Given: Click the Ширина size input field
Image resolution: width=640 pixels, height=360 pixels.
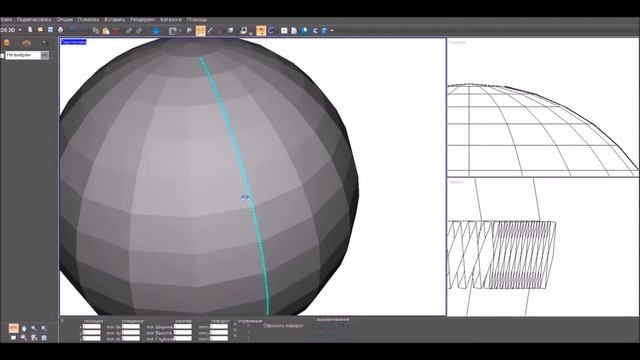Looking at the screenshot, I should (183, 327).
